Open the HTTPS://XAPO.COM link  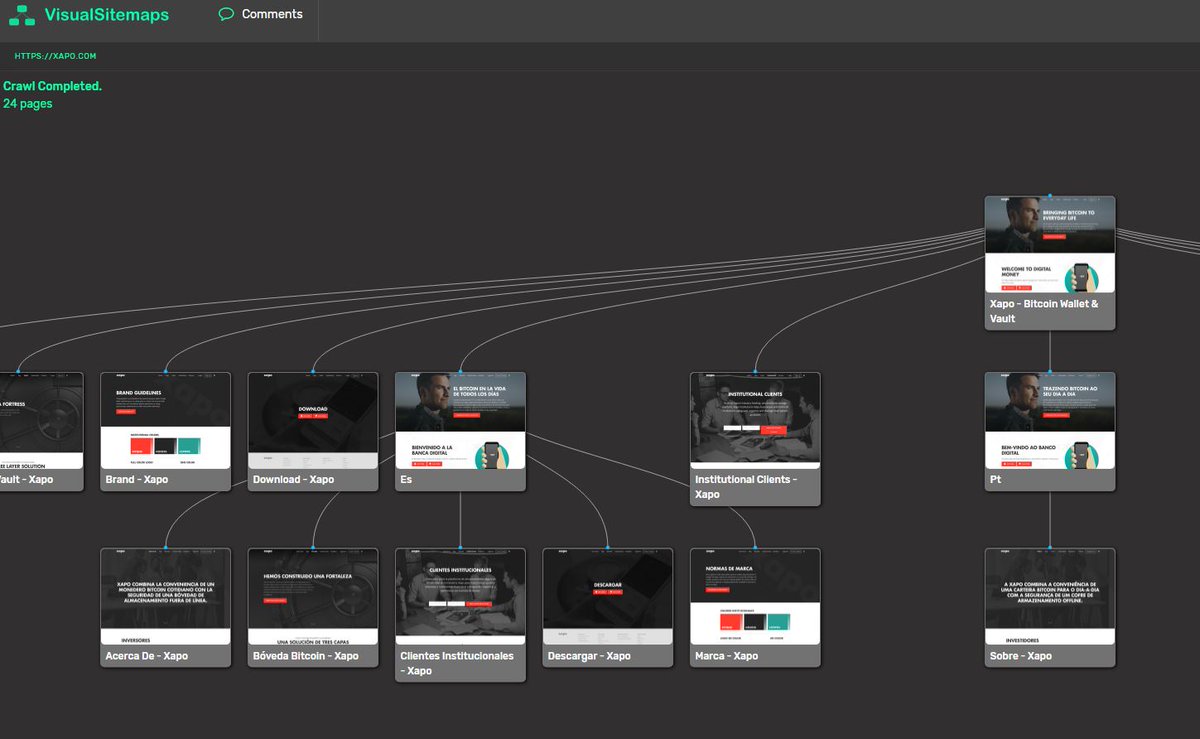click(52, 56)
